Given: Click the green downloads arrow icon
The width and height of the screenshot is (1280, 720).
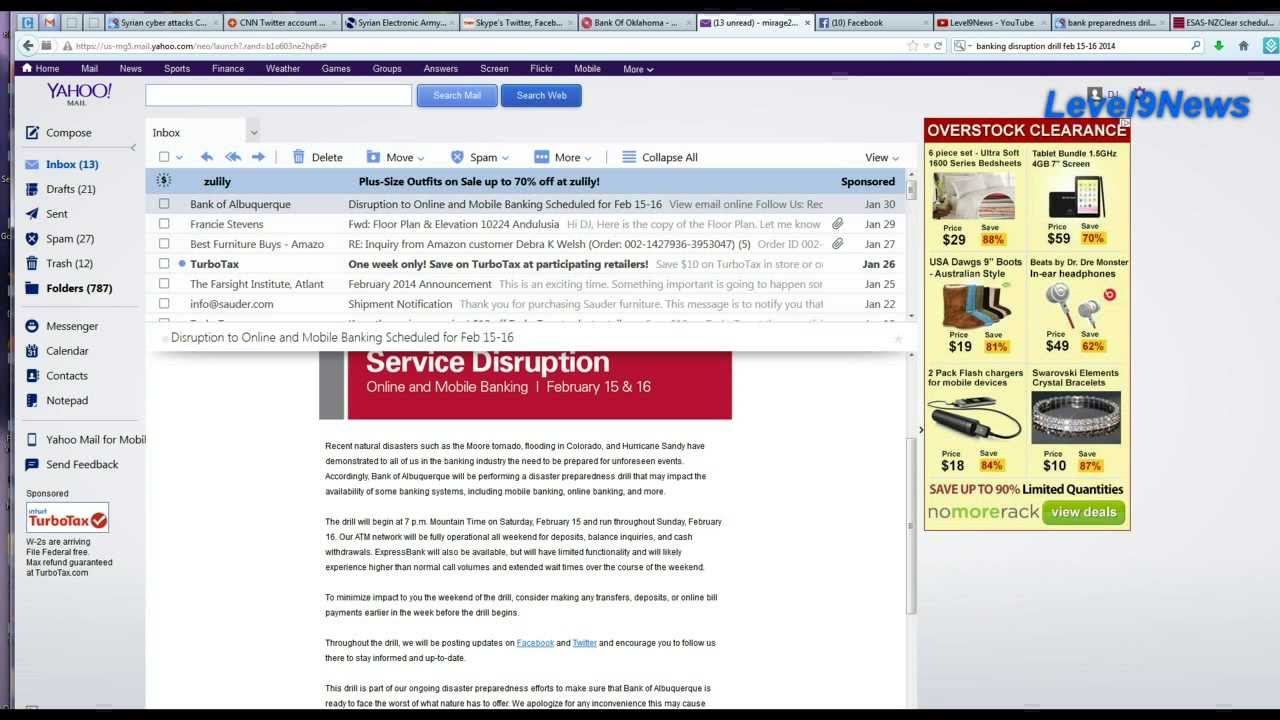Looking at the screenshot, I should point(1218,45).
